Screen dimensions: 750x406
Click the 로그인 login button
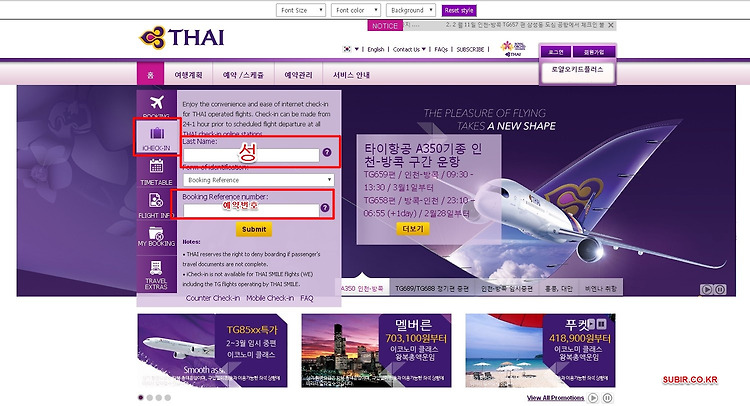[556, 52]
